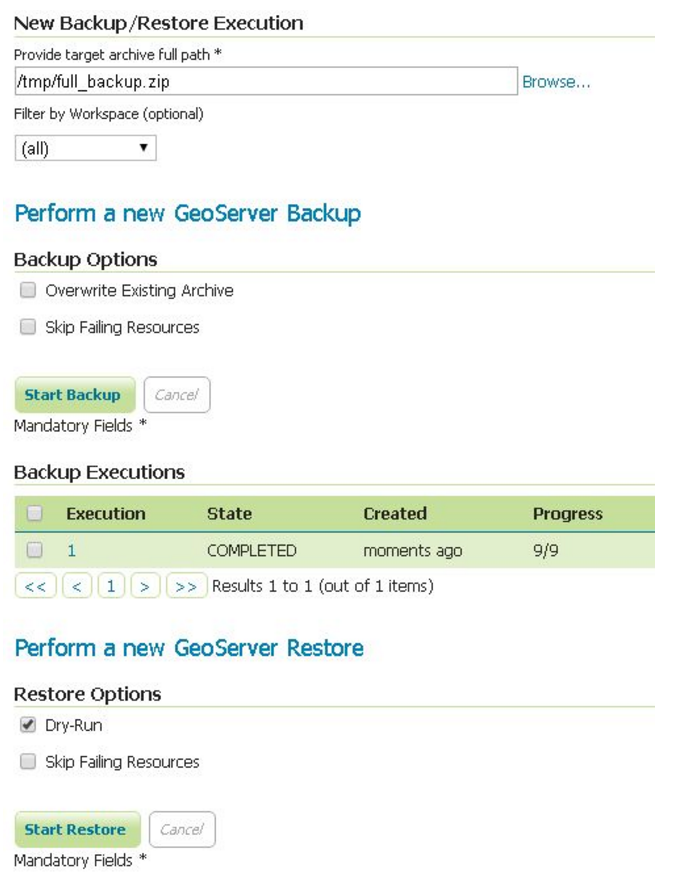Go to first page of results

(x=35, y=587)
